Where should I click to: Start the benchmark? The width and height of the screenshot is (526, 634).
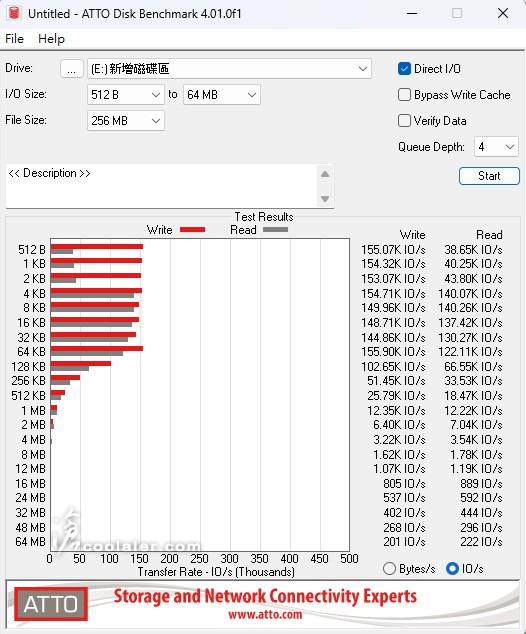pyautogui.click(x=489, y=176)
